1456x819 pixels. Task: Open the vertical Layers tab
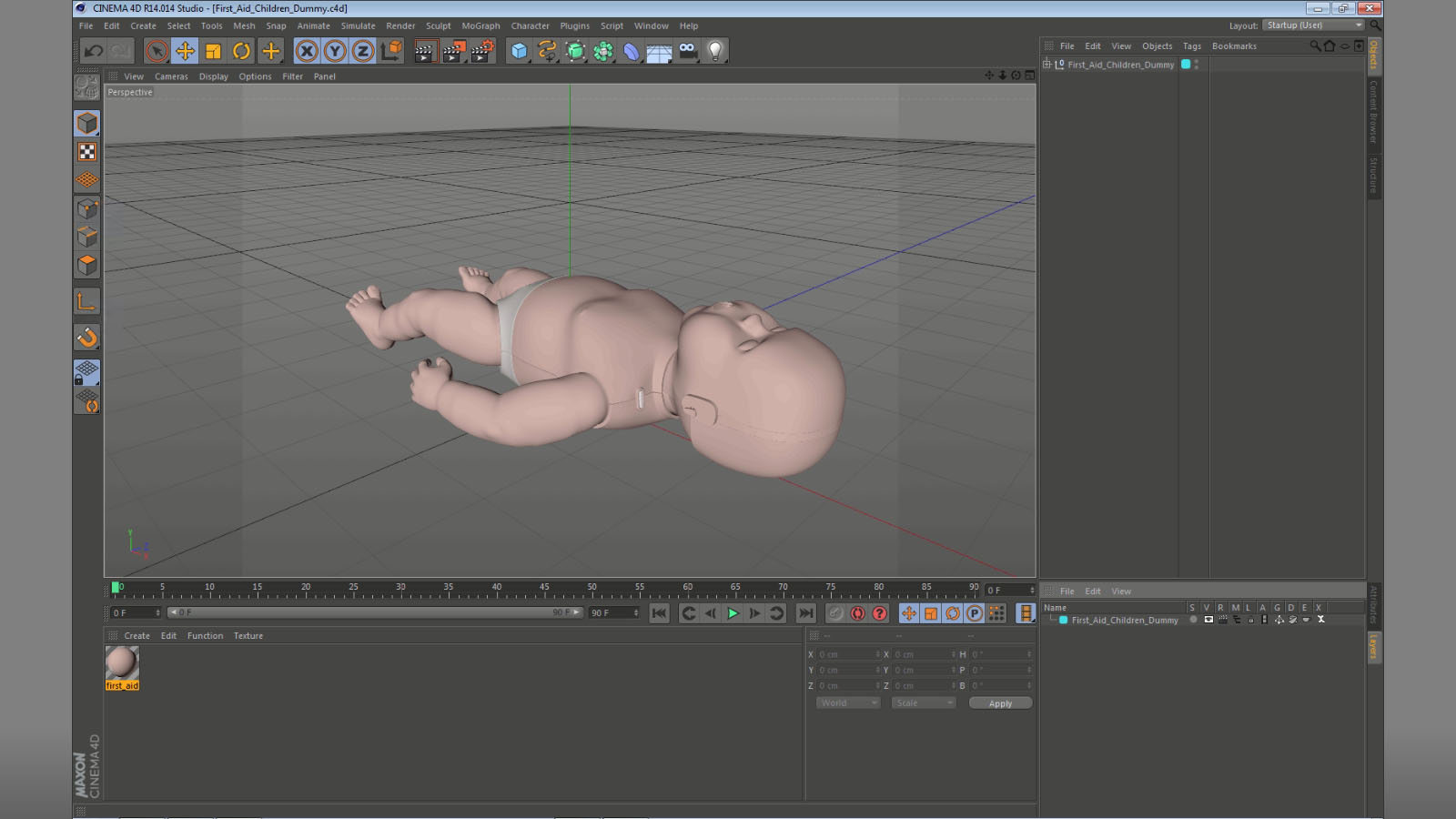pos(1373,648)
